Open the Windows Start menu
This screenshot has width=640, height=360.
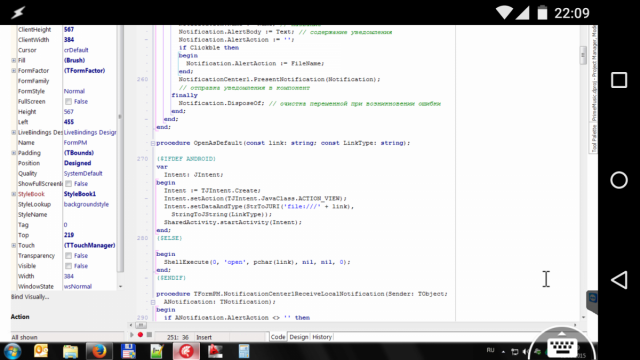[x=12, y=351]
